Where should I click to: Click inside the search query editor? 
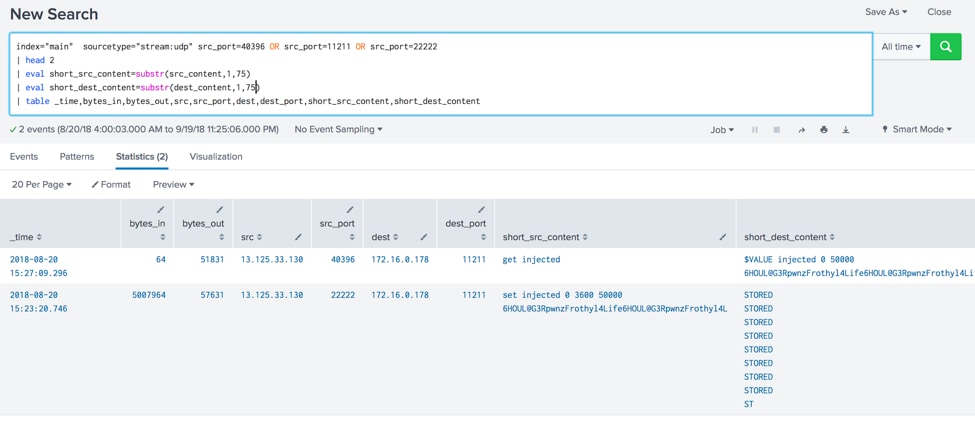click(441, 74)
